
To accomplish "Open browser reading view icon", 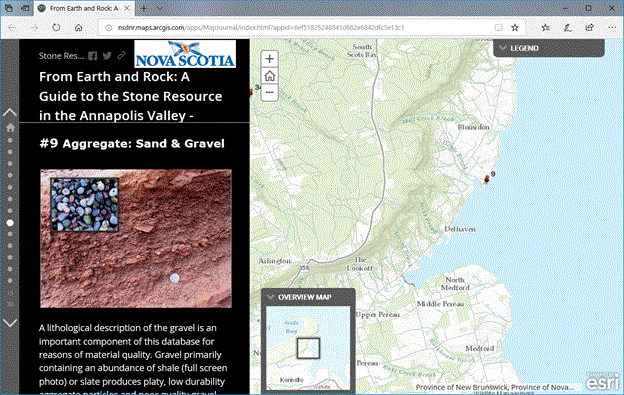I will click(x=498, y=27).
